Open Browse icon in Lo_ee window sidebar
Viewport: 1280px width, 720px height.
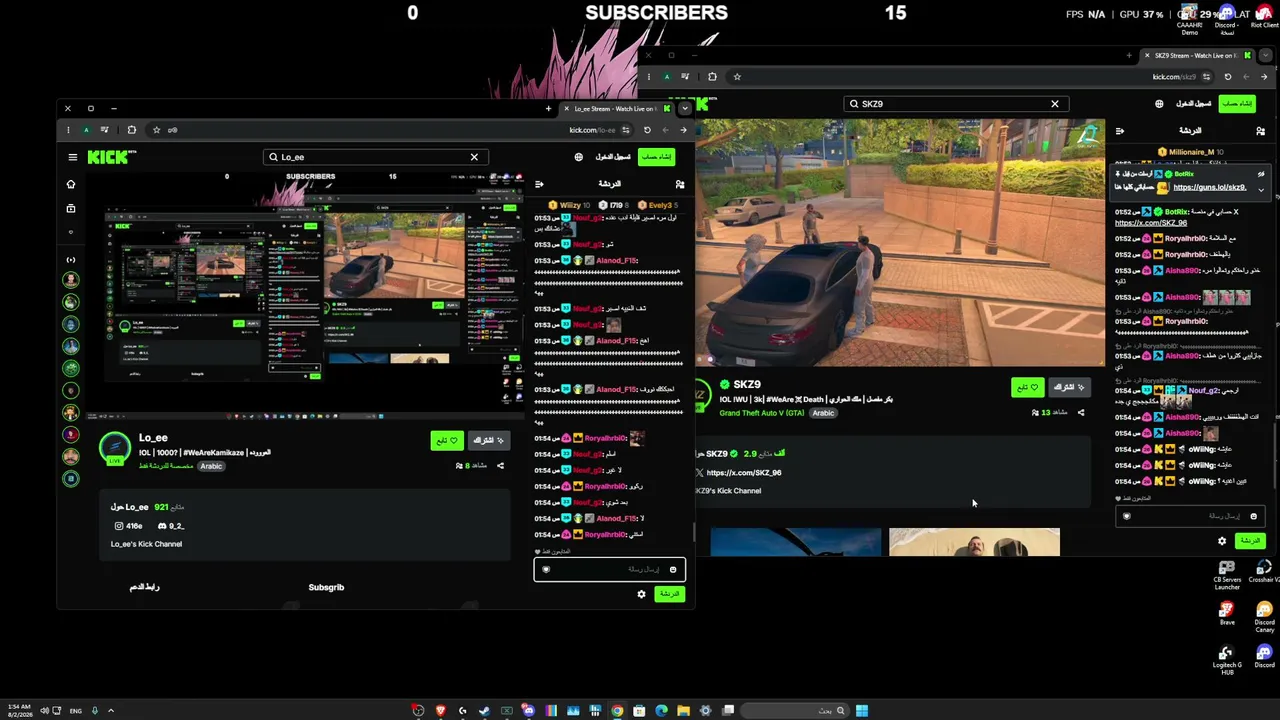tap(70, 208)
